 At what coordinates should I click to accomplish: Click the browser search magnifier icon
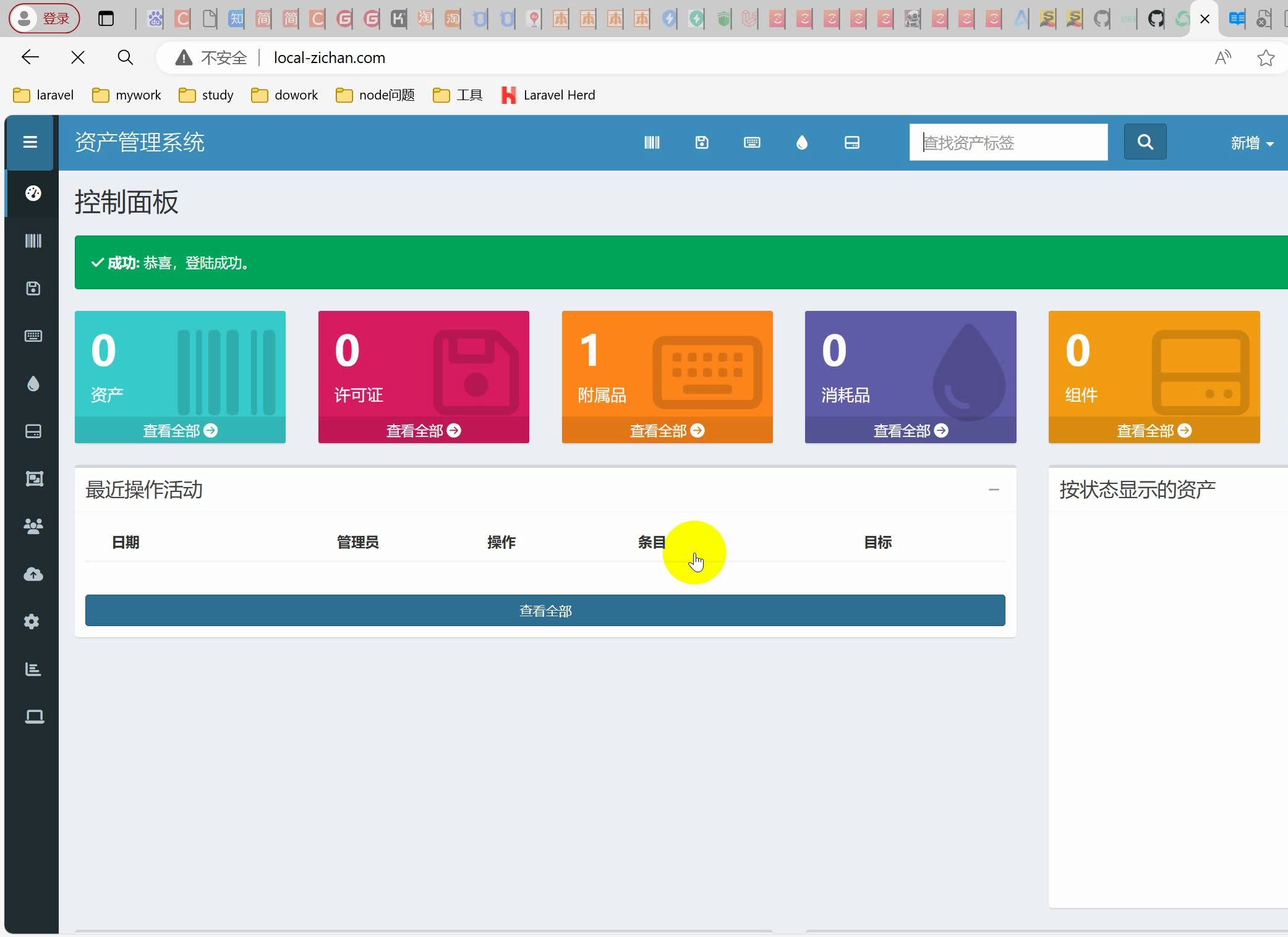coord(125,57)
